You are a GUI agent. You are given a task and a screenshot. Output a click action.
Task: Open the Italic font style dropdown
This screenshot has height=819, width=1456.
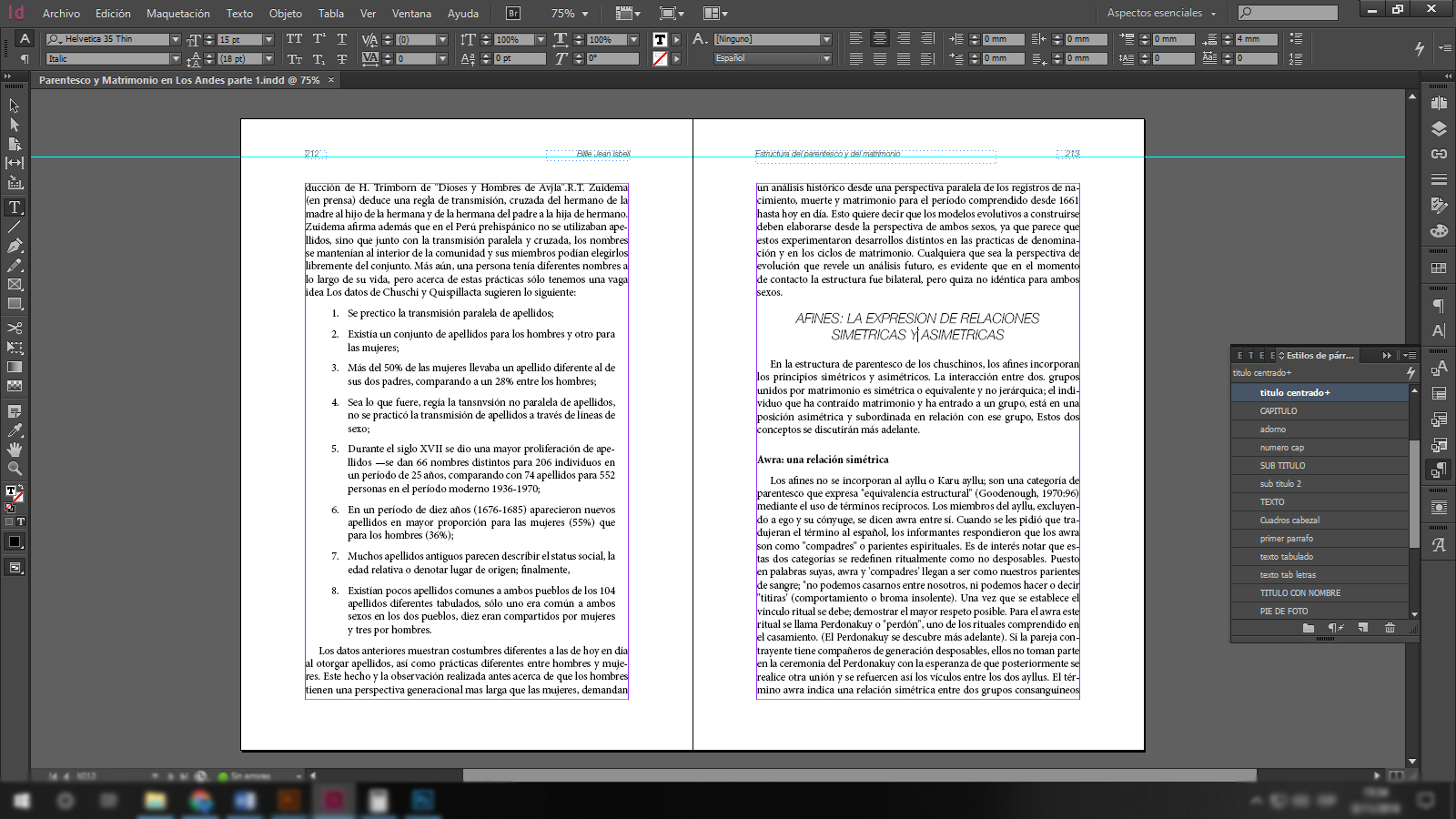(176, 59)
